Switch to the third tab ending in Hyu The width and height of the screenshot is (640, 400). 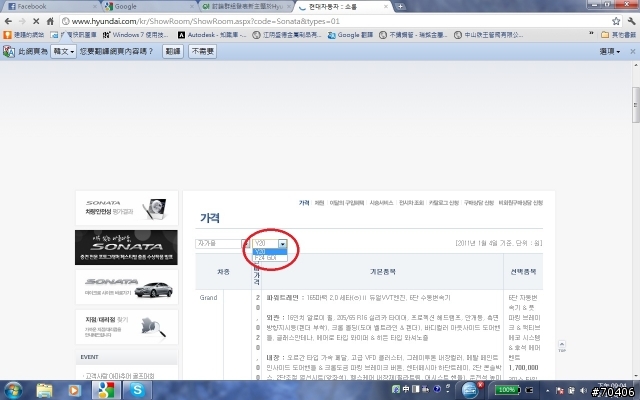(x=247, y=7)
